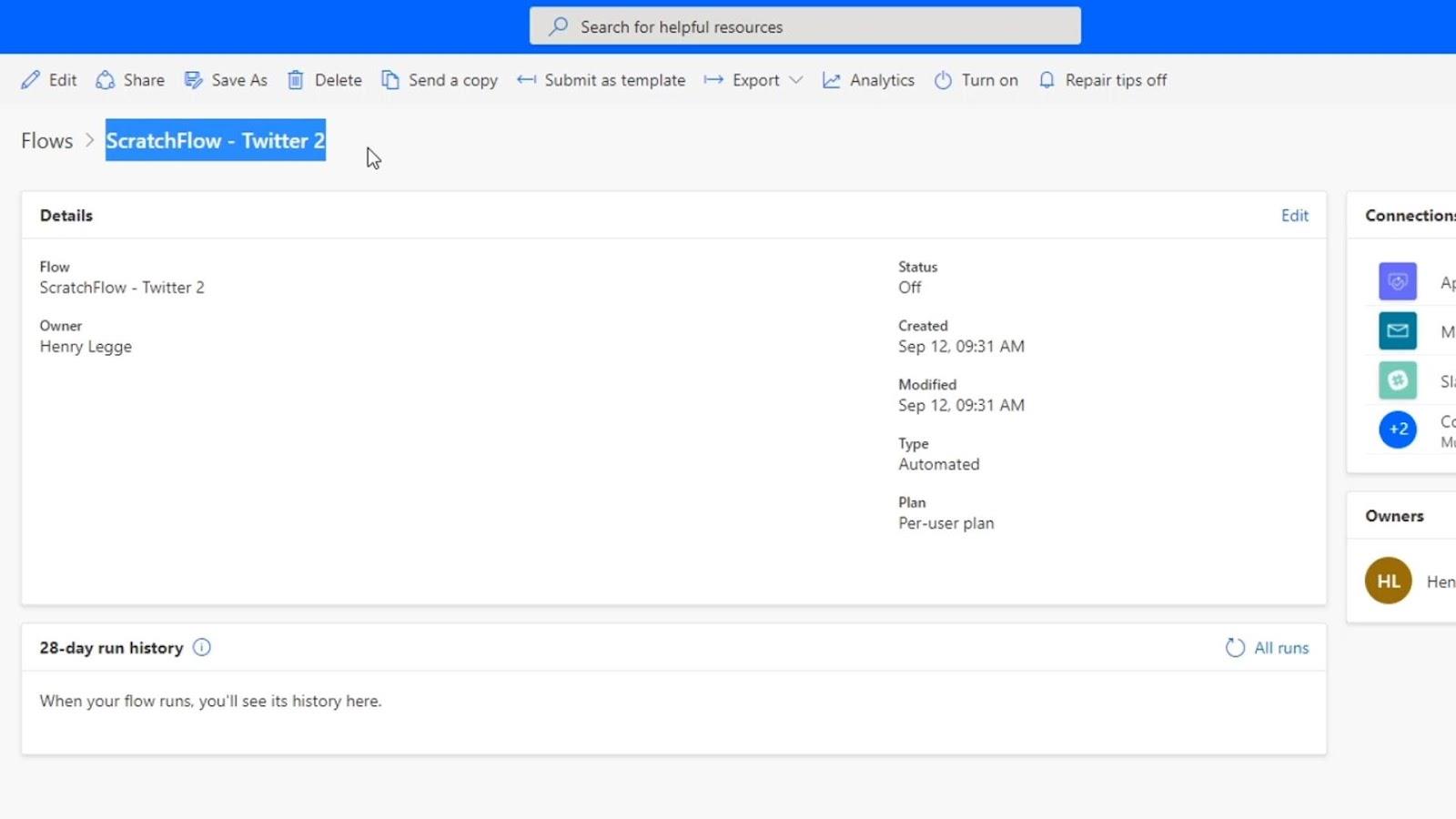Expand the Export dropdown chevron

pos(796,80)
